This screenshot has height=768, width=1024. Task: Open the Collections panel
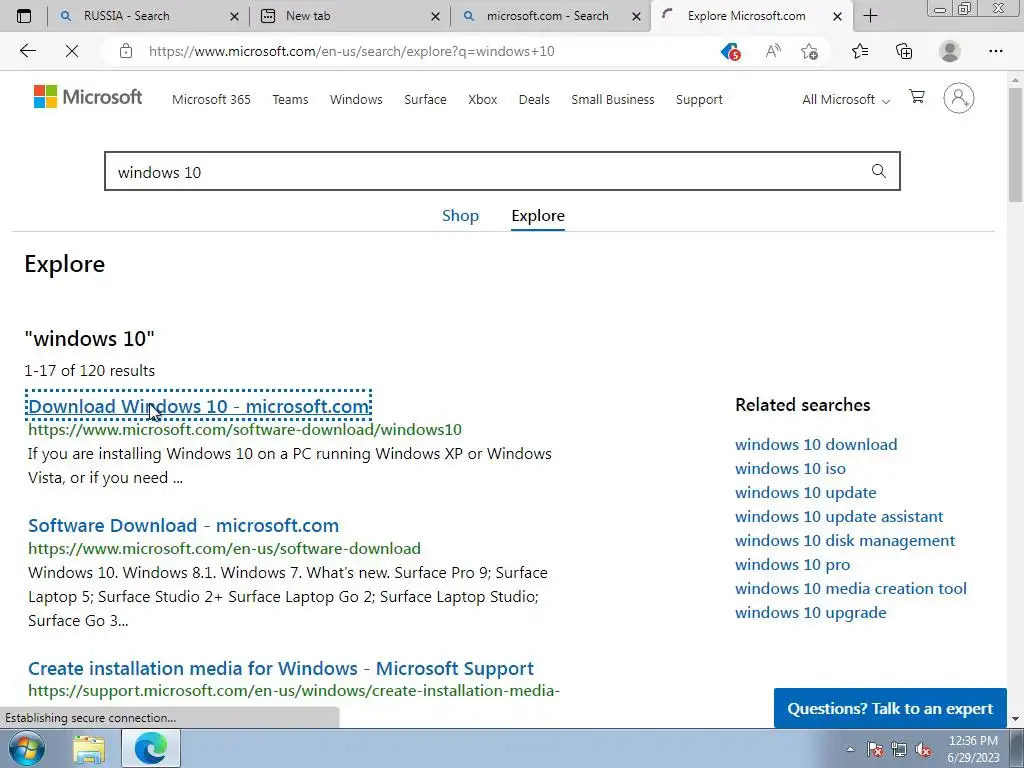point(904,51)
